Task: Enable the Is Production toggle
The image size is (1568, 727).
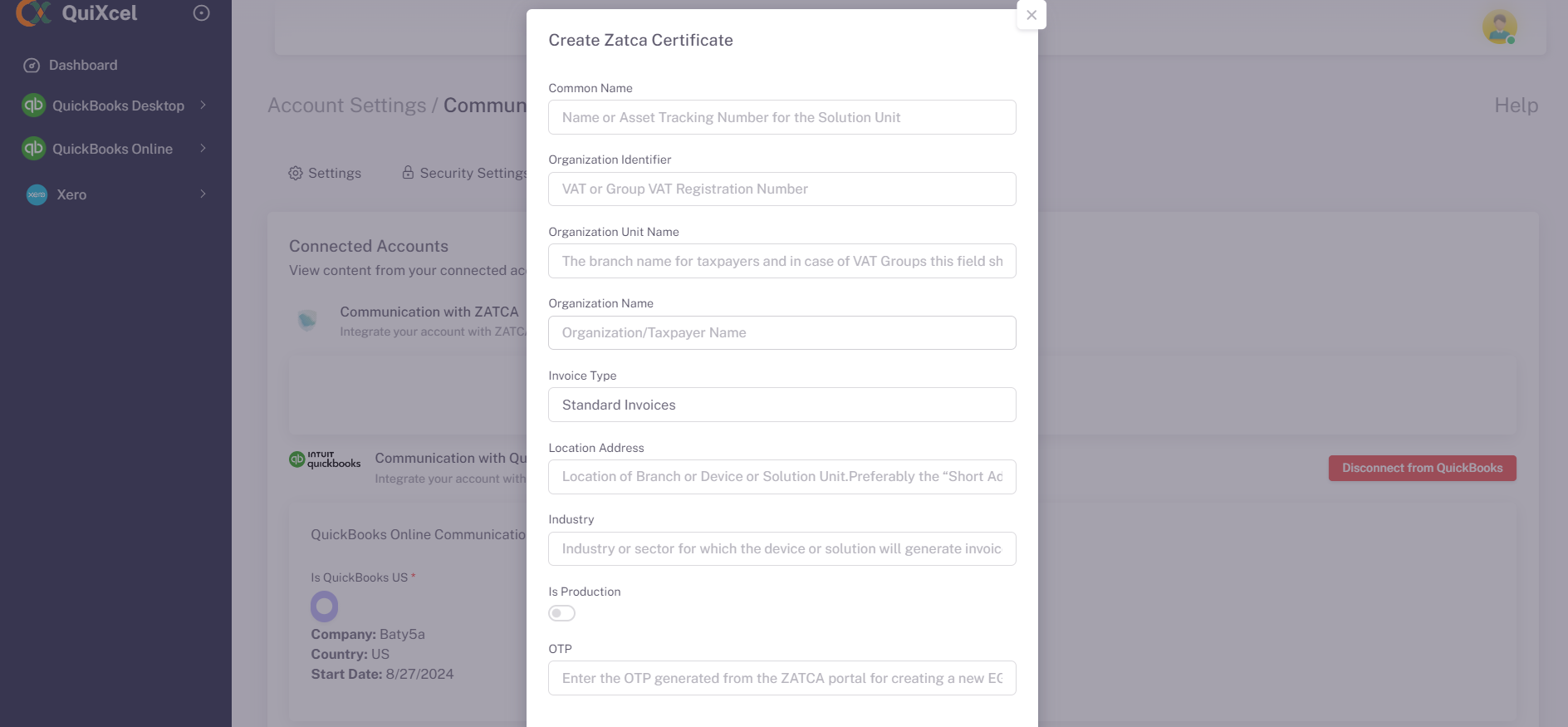Action: click(561, 613)
